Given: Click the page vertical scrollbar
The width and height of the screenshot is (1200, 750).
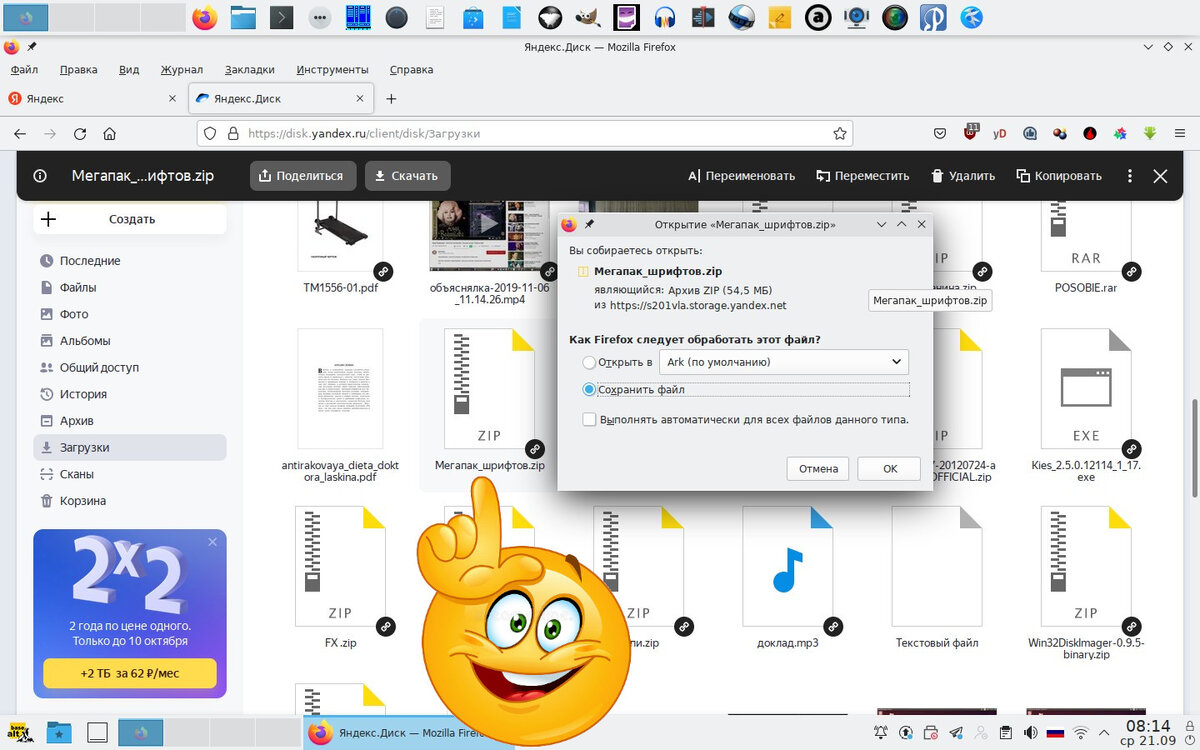Looking at the screenshot, I should coord(1194,450).
